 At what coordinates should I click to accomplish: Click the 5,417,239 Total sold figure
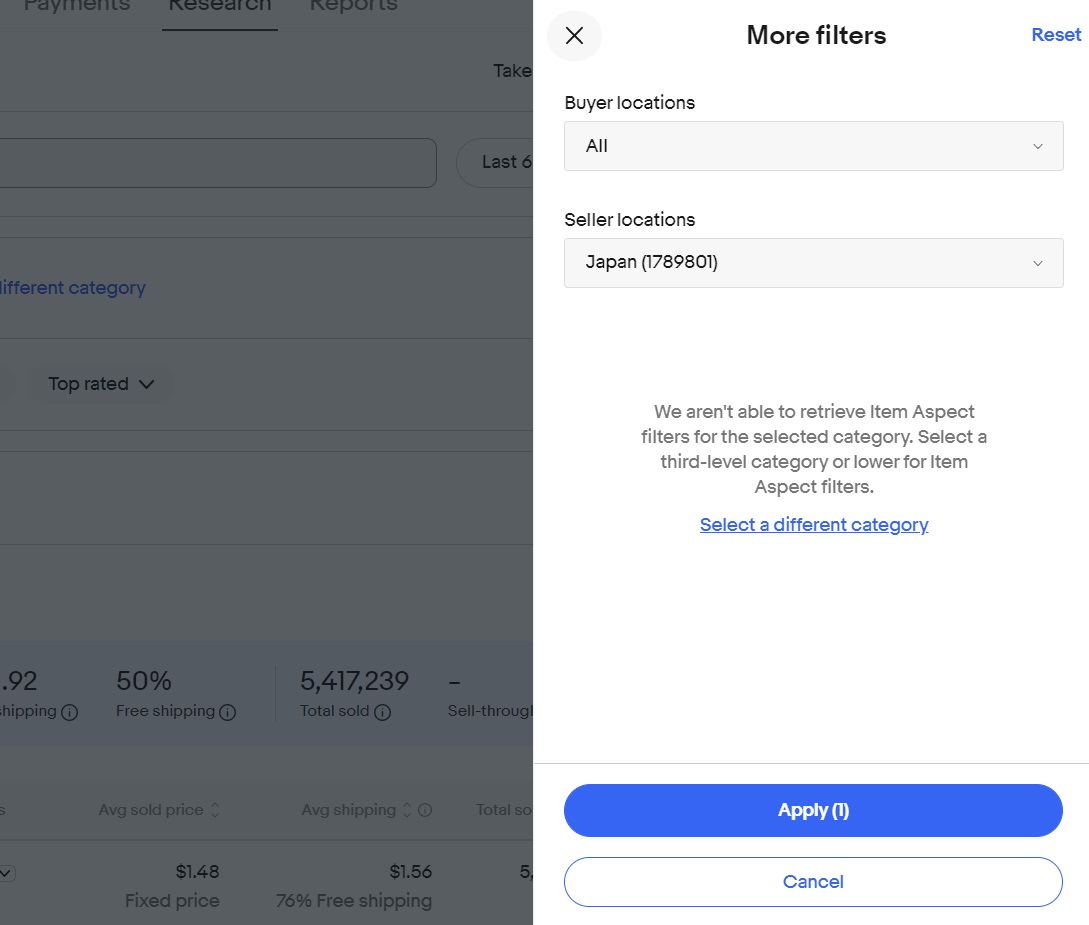pyautogui.click(x=354, y=682)
